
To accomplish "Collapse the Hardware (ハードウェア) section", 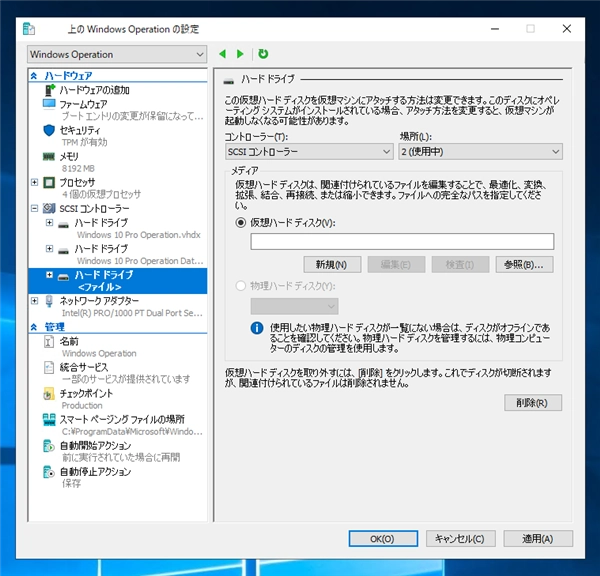I will point(34,76).
